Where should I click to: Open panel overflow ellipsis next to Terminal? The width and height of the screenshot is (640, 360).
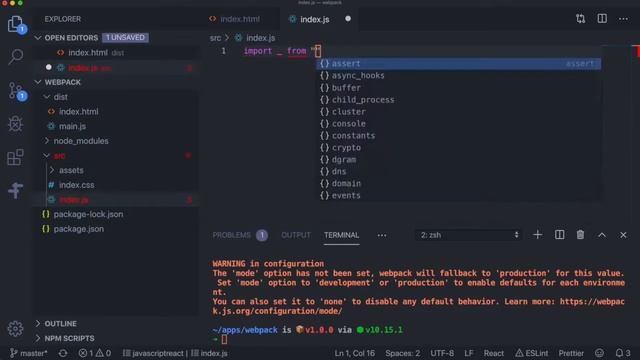pyautogui.click(x=382, y=236)
